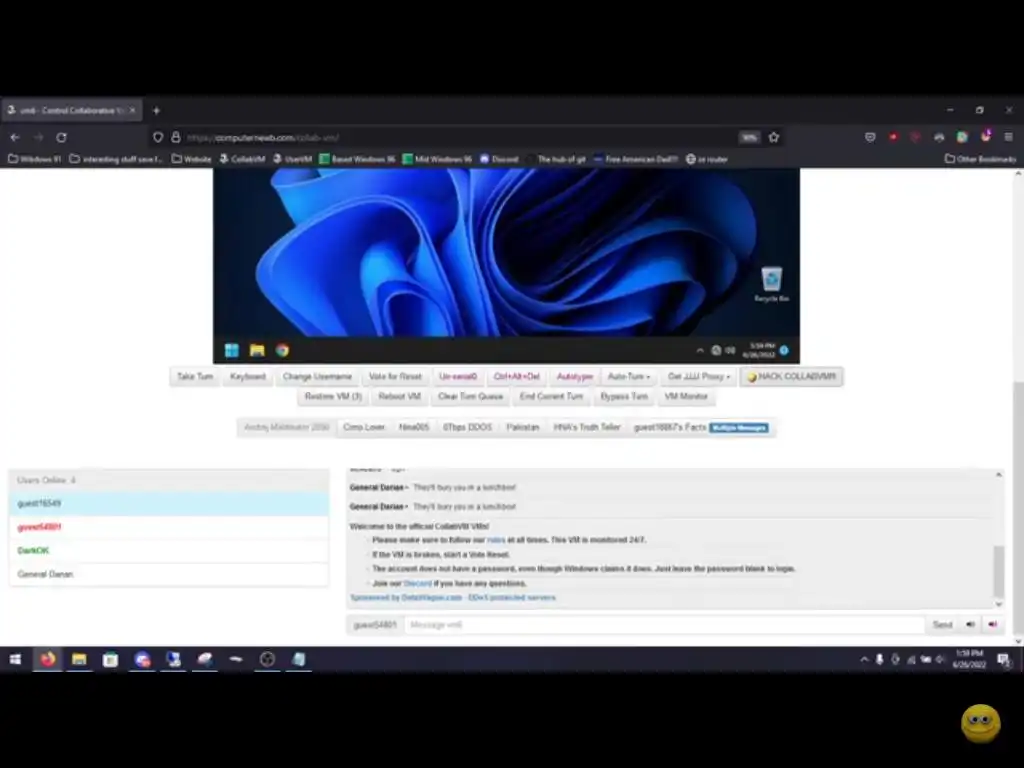
Task: Click Clear Turn Queue
Action: tap(470, 396)
